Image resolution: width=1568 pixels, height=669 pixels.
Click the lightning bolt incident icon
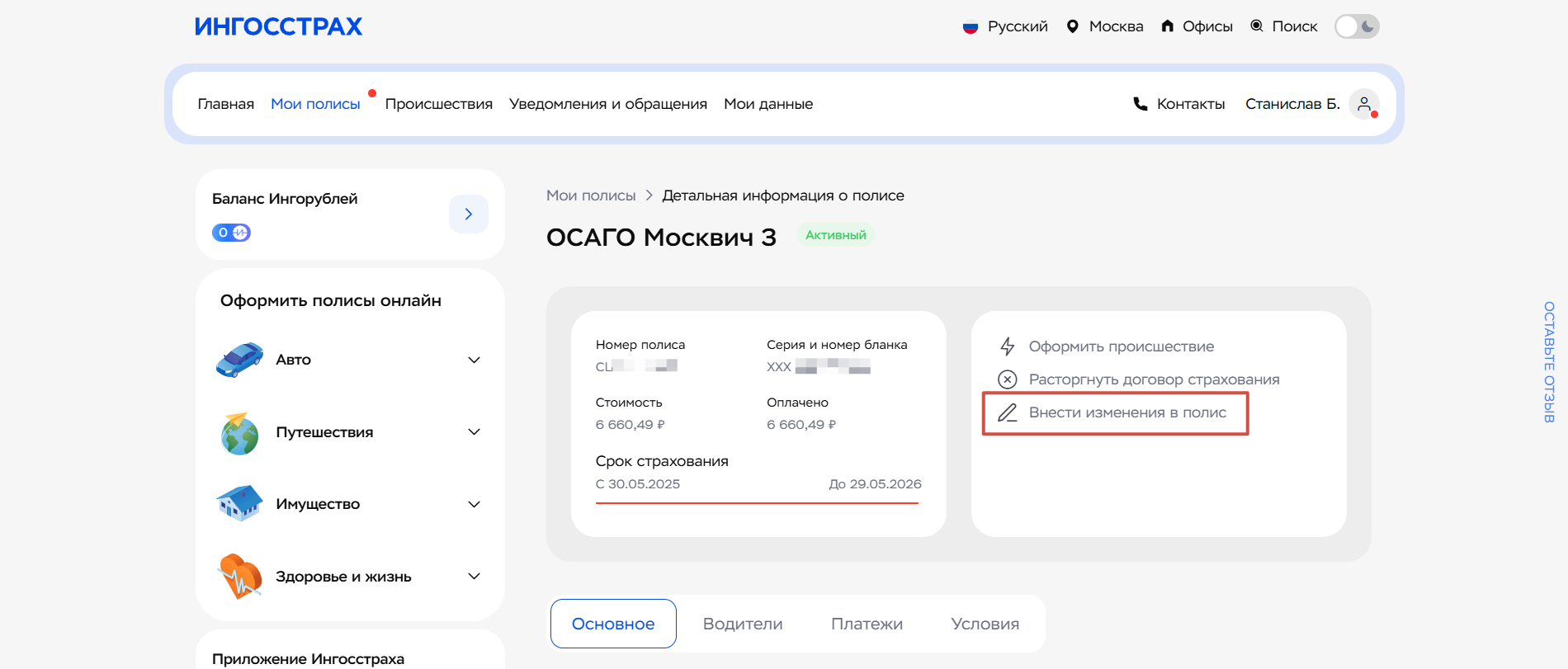tap(1008, 346)
